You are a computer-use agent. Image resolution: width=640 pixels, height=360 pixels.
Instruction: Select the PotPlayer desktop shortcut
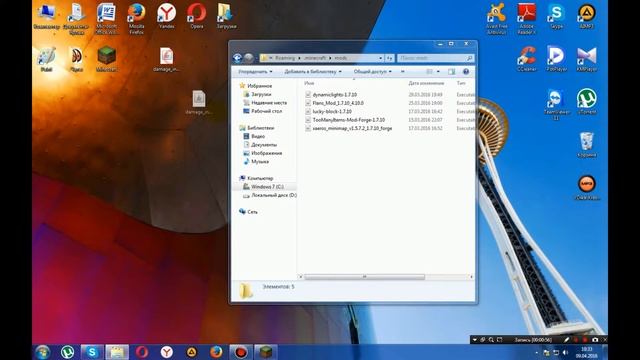click(557, 58)
